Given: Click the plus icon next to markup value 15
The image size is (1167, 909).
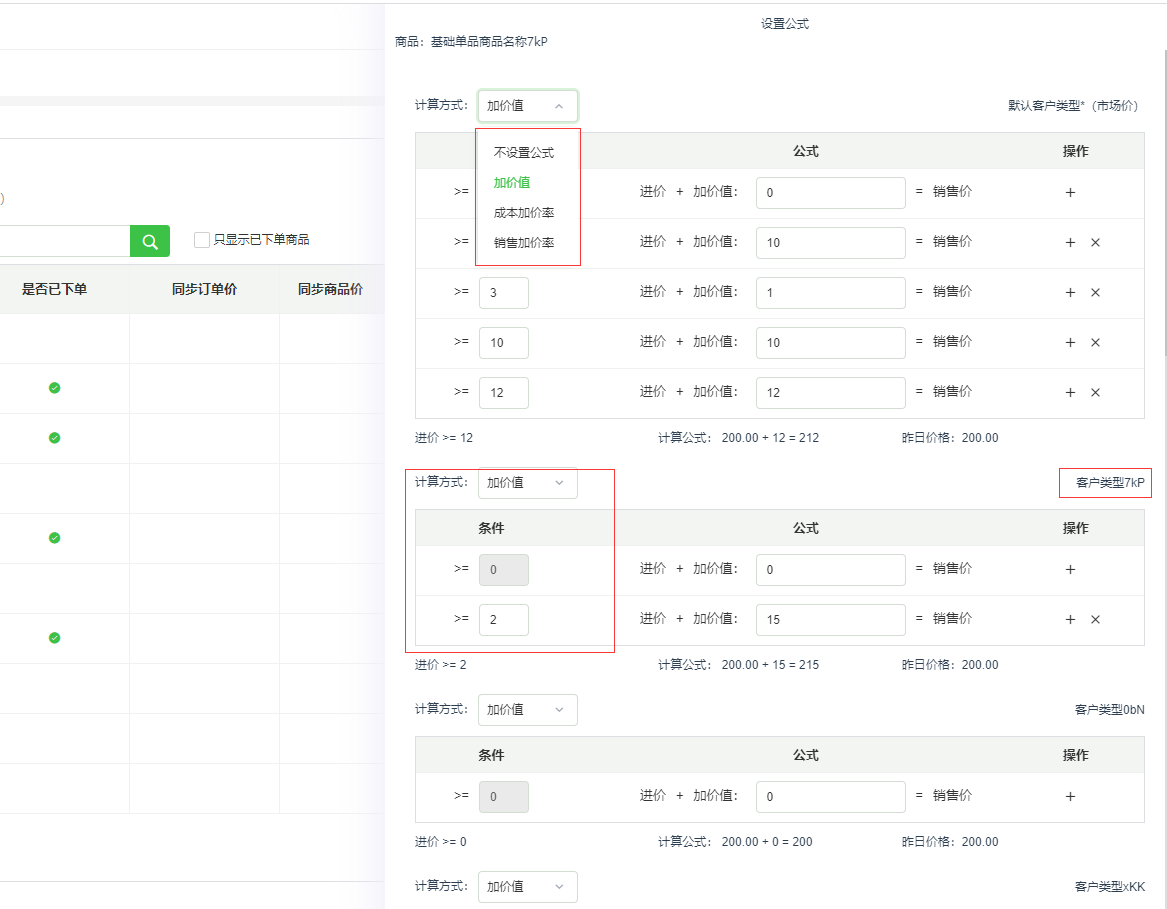Looking at the screenshot, I should (1070, 619).
